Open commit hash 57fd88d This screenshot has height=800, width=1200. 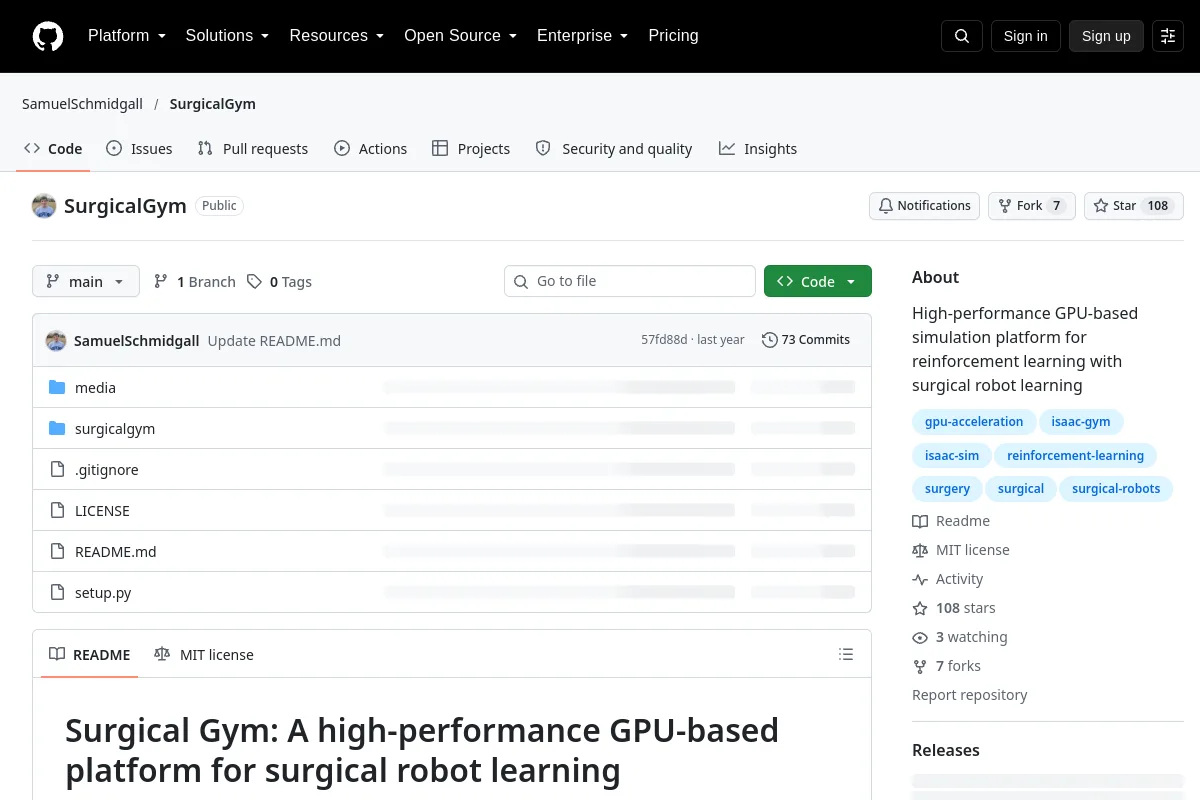(664, 340)
